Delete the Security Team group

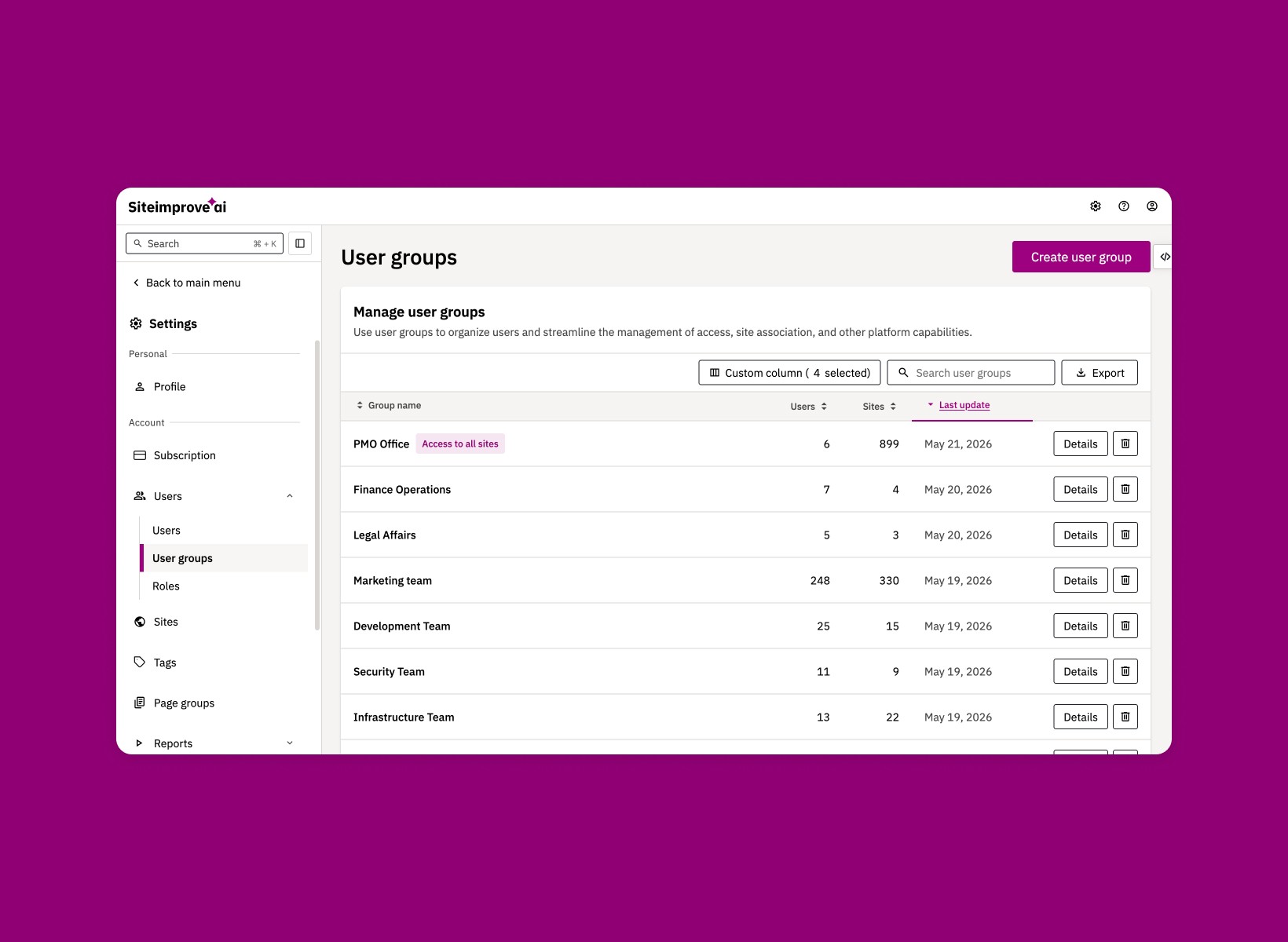click(1125, 671)
